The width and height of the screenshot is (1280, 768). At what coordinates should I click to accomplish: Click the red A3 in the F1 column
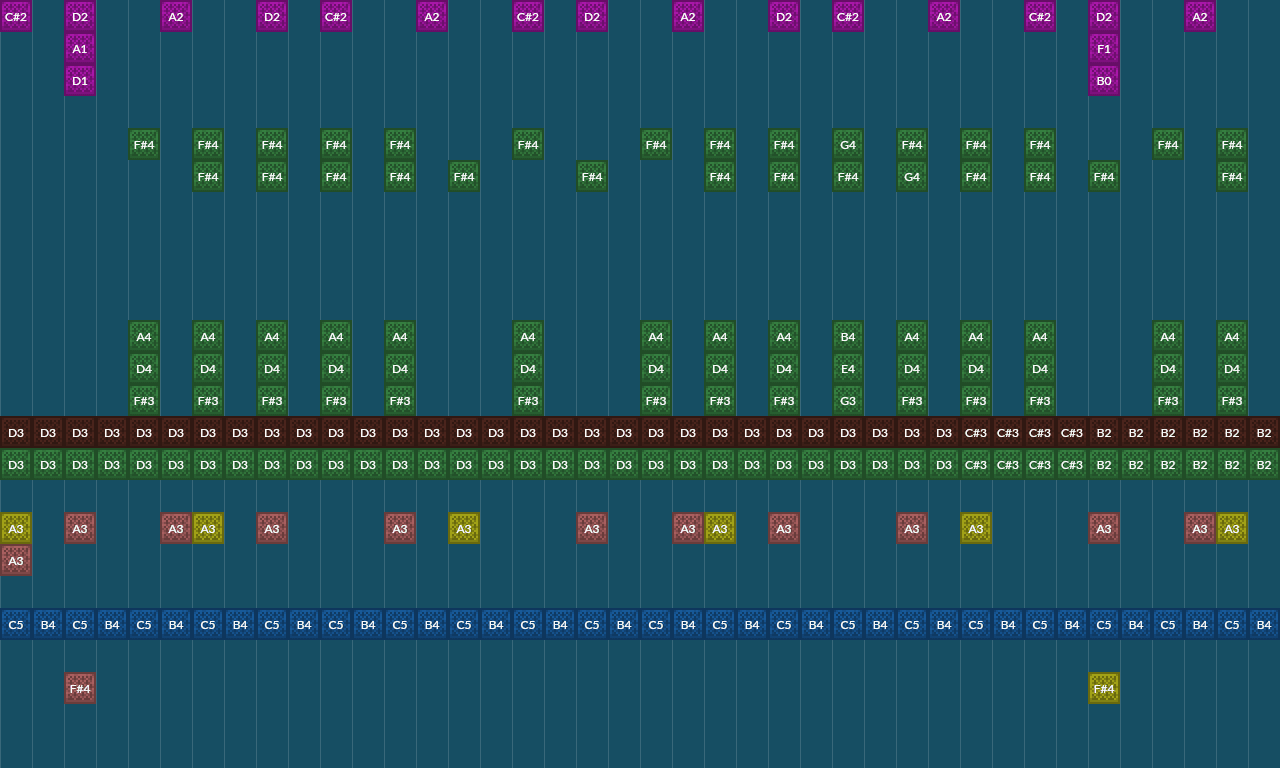click(1104, 529)
